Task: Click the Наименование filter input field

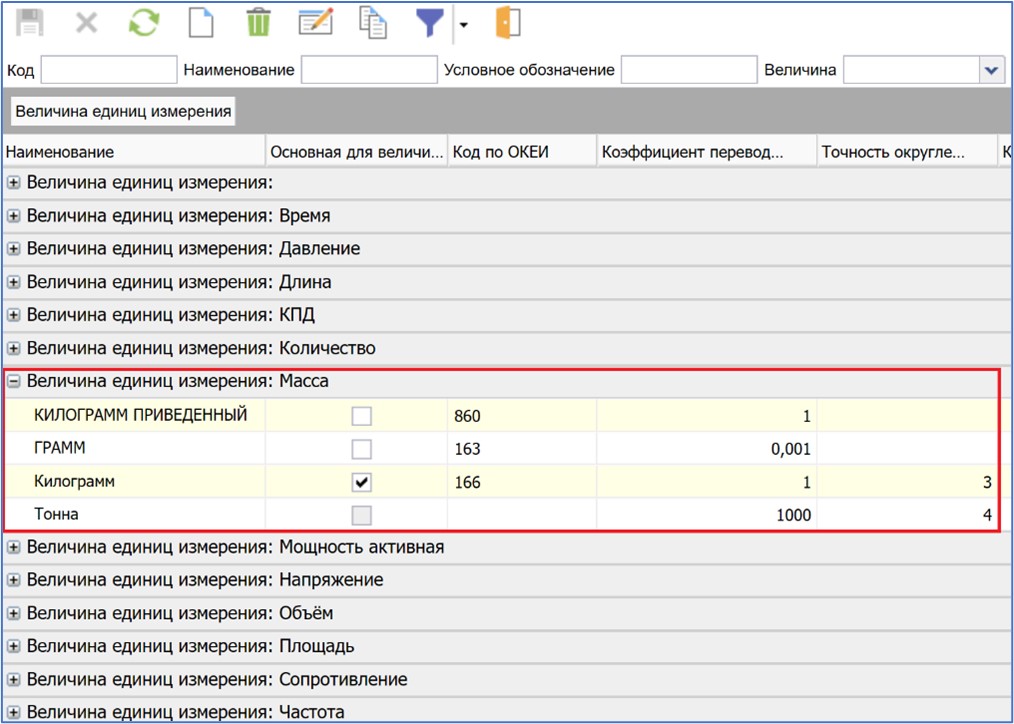Action: [x=368, y=70]
